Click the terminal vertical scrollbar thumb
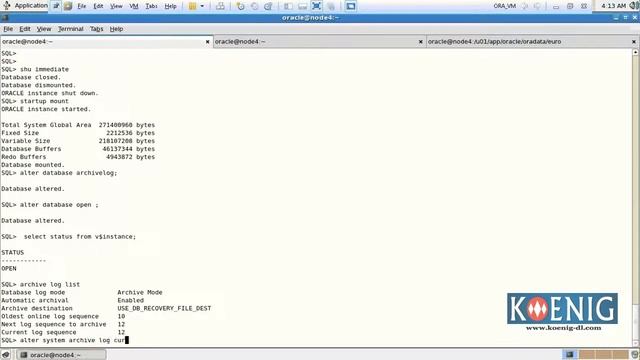This screenshot has height=360, width=640. pos(635,321)
